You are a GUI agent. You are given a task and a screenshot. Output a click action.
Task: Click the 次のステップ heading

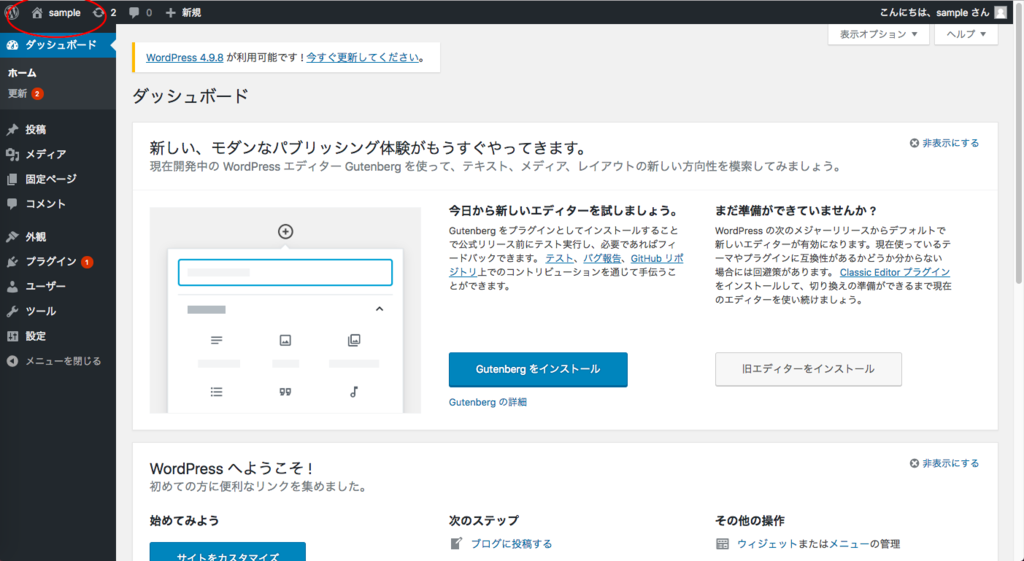(484, 521)
